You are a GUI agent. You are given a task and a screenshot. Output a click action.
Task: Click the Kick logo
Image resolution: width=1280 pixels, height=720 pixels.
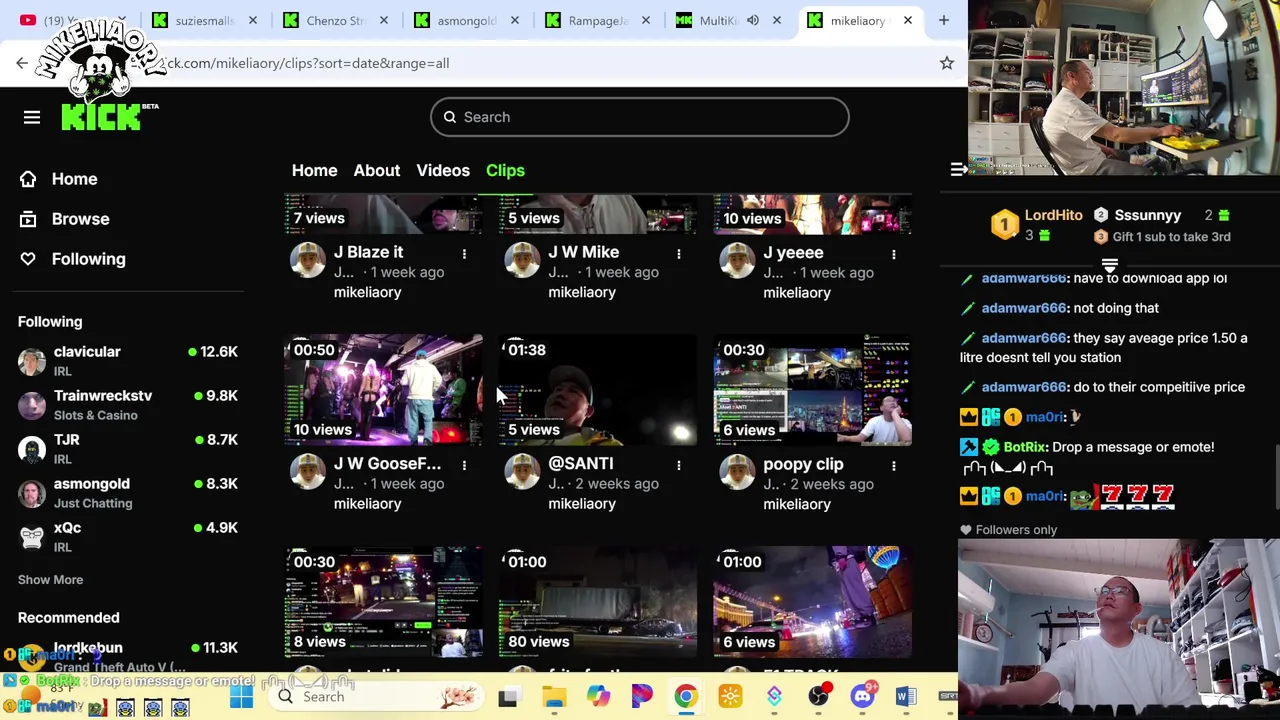(103, 117)
